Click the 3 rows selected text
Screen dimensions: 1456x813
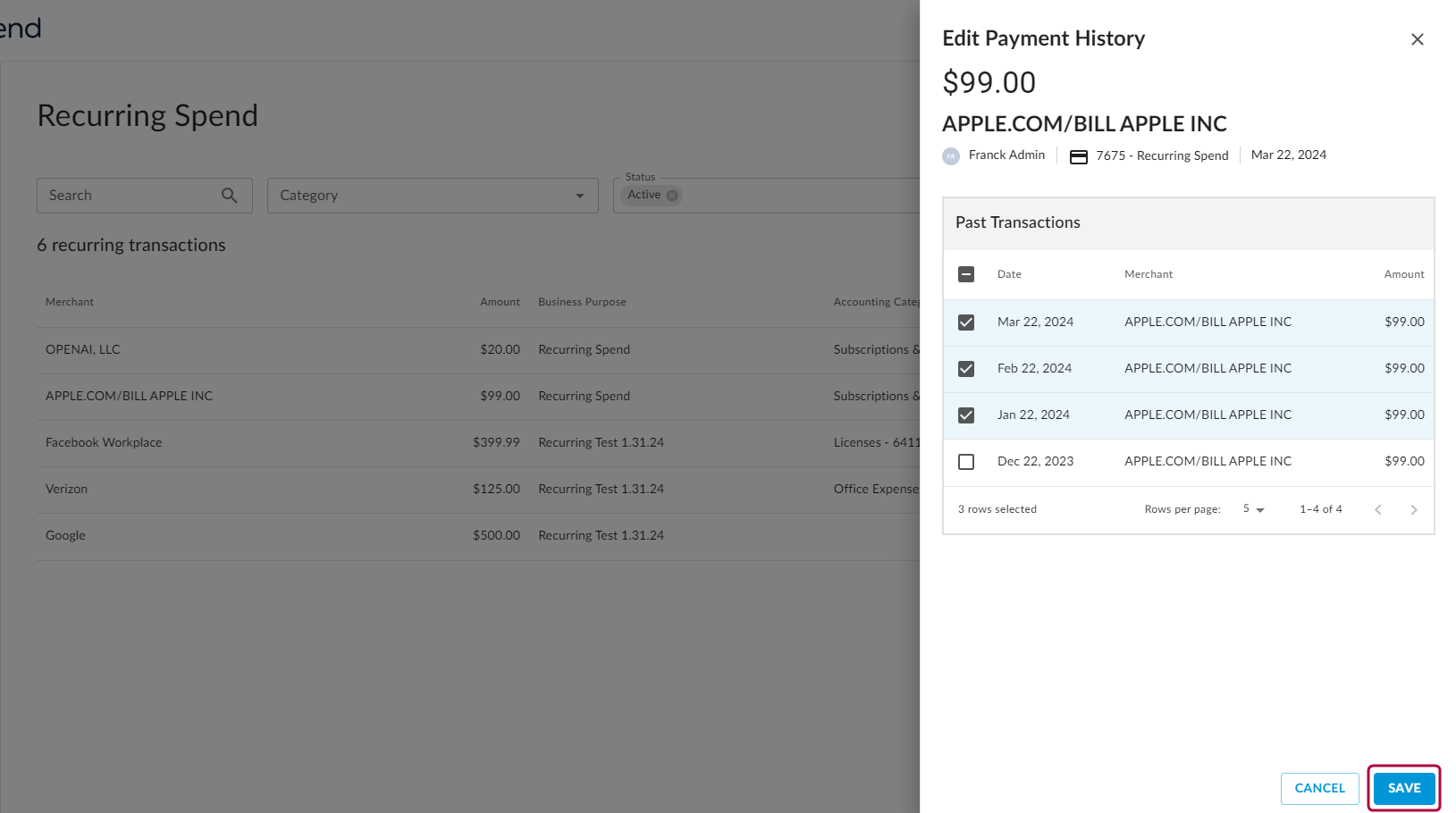point(997,509)
